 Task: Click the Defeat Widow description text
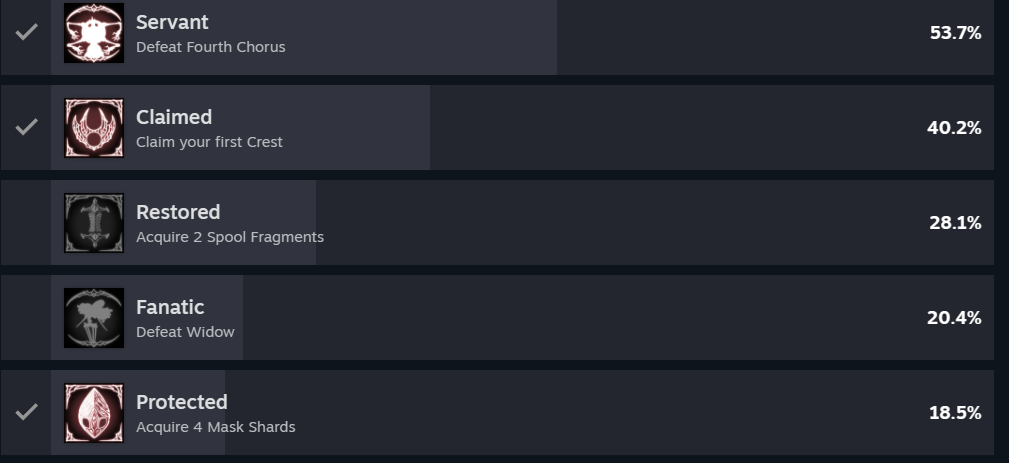click(x=185, y=332)
